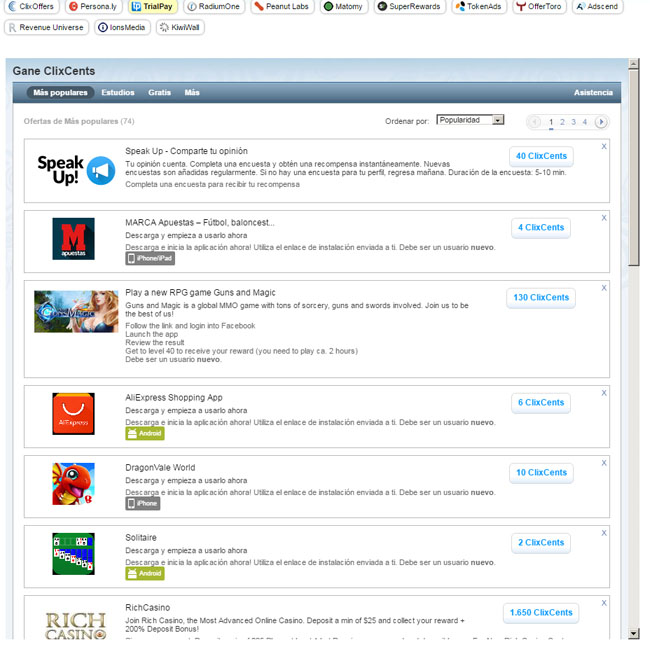650x654 pixels.
Task: Claim the 1.650 ClixCents RichCasino offer
Action: 541,613
